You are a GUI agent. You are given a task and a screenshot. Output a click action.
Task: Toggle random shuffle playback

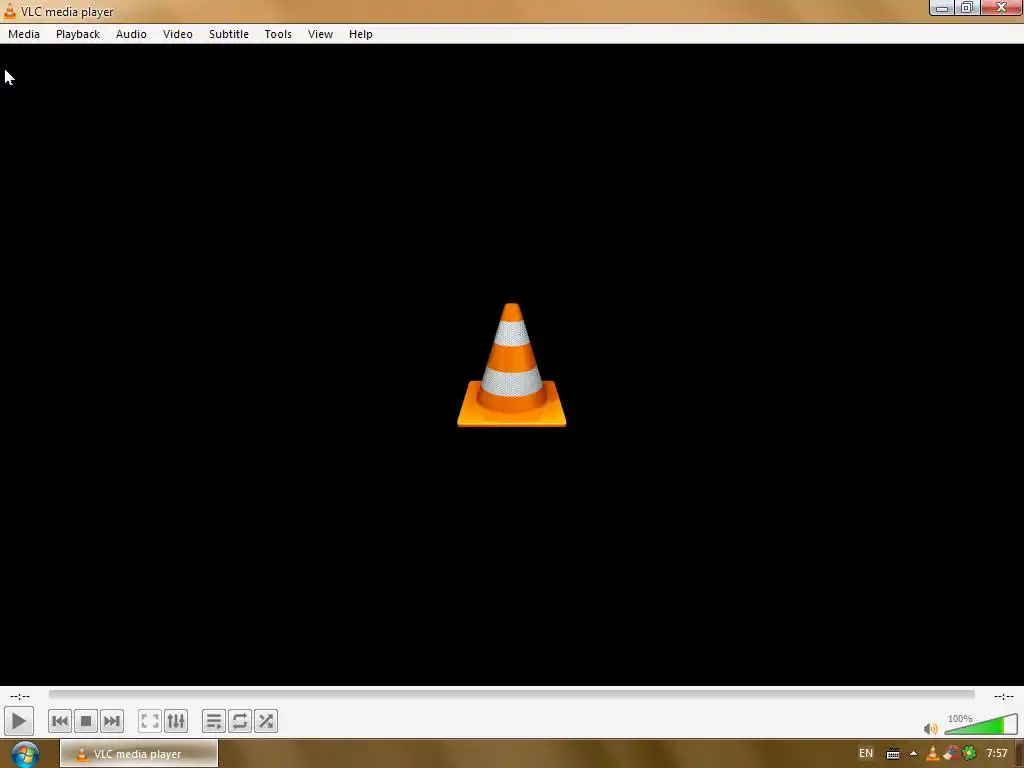(x=266, y=722)
